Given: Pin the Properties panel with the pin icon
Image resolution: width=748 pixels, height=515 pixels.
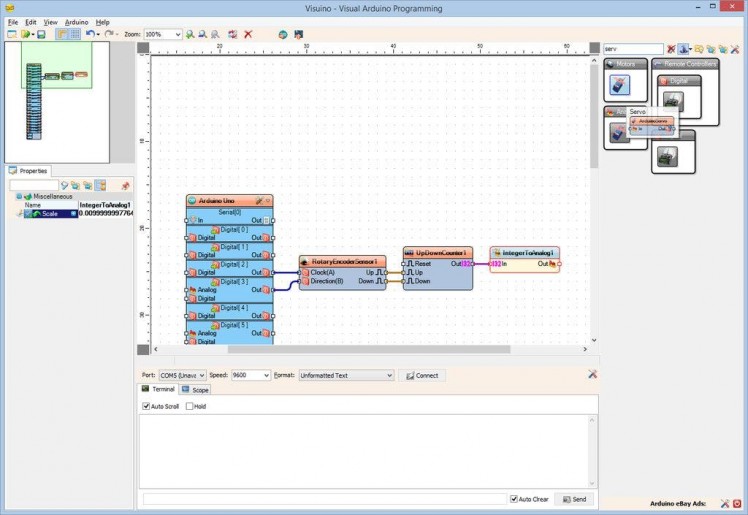Looking at the screenshot, I should pyautogui.click(x=125, y=185).
